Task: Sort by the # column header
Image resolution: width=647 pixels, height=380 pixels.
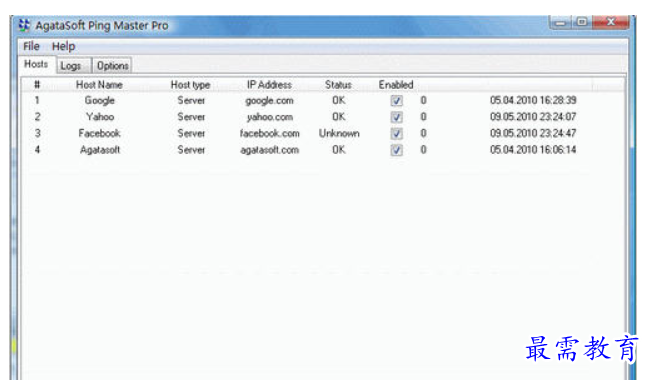Action: tap(37, 85)
